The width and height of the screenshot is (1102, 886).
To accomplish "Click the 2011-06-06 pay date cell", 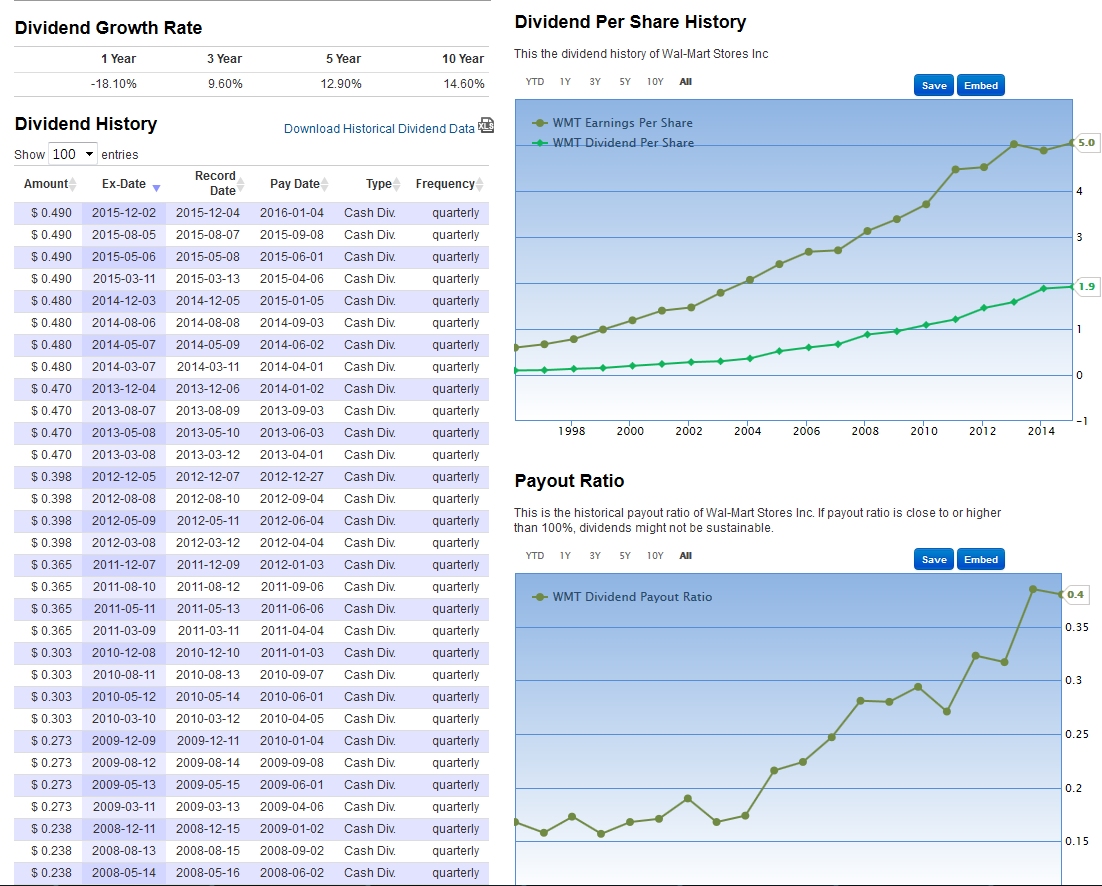I will [292, 608].
